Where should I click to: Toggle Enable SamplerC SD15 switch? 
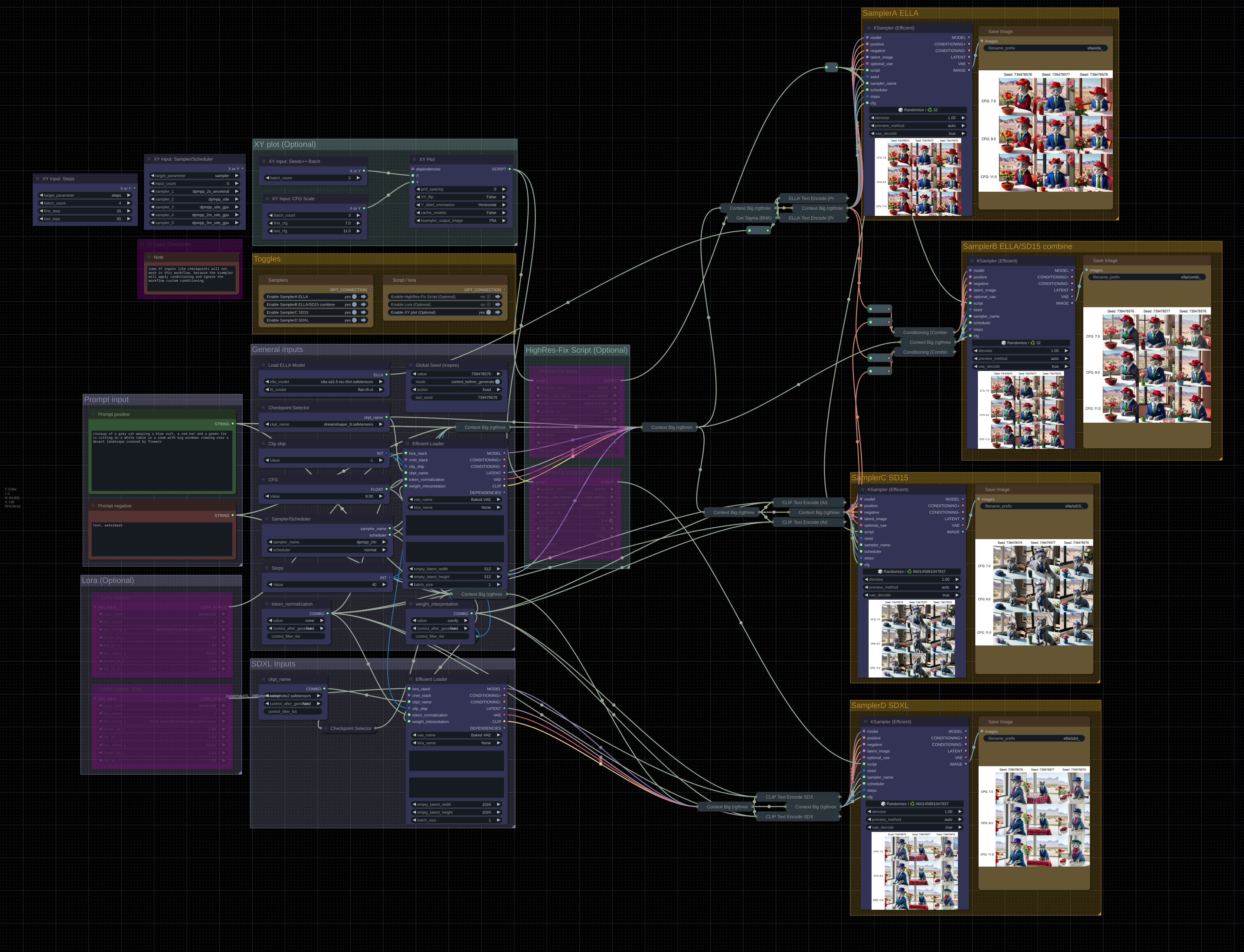click(355, 312)
